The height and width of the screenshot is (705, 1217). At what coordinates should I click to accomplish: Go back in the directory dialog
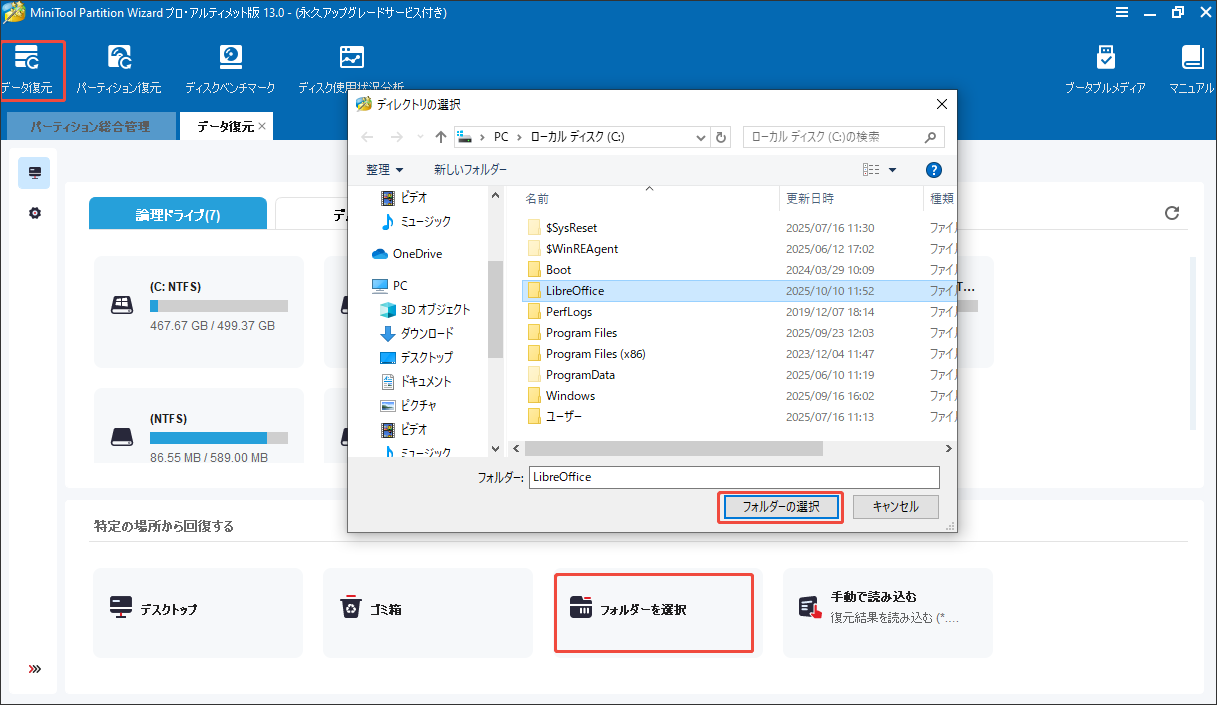pos(367,137)
